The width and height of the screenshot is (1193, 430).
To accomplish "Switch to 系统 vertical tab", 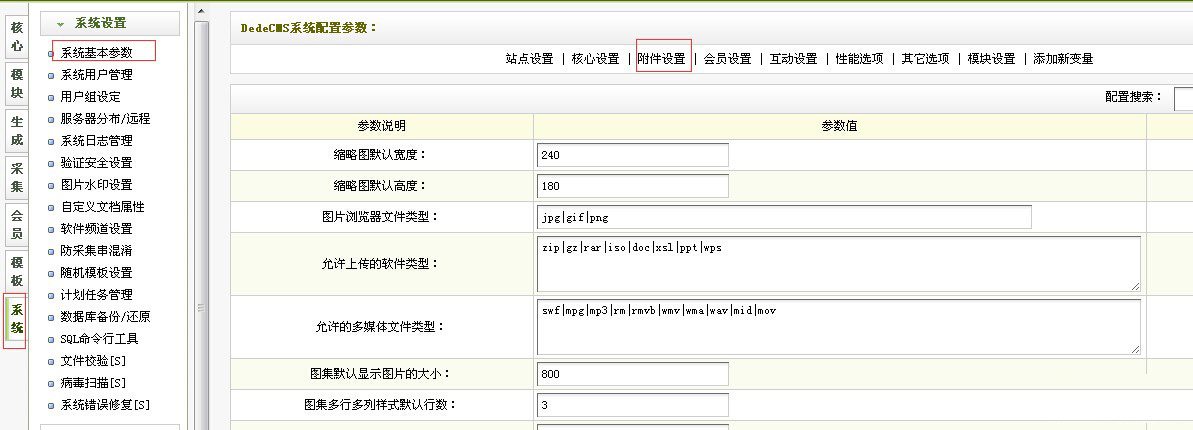I will pos(17,319).
